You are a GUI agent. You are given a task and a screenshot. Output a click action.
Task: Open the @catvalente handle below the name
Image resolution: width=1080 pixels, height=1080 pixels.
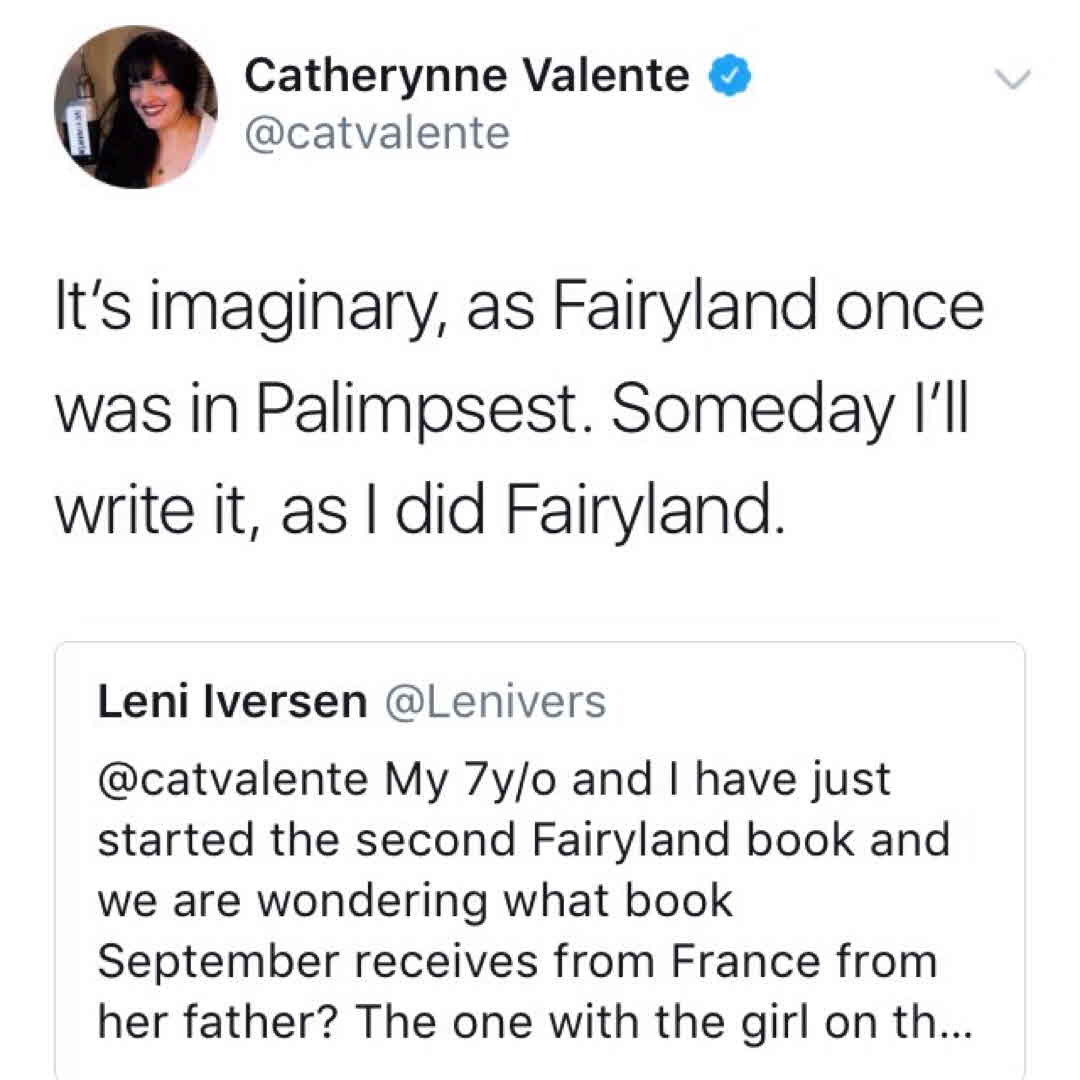tap(377, 132)
